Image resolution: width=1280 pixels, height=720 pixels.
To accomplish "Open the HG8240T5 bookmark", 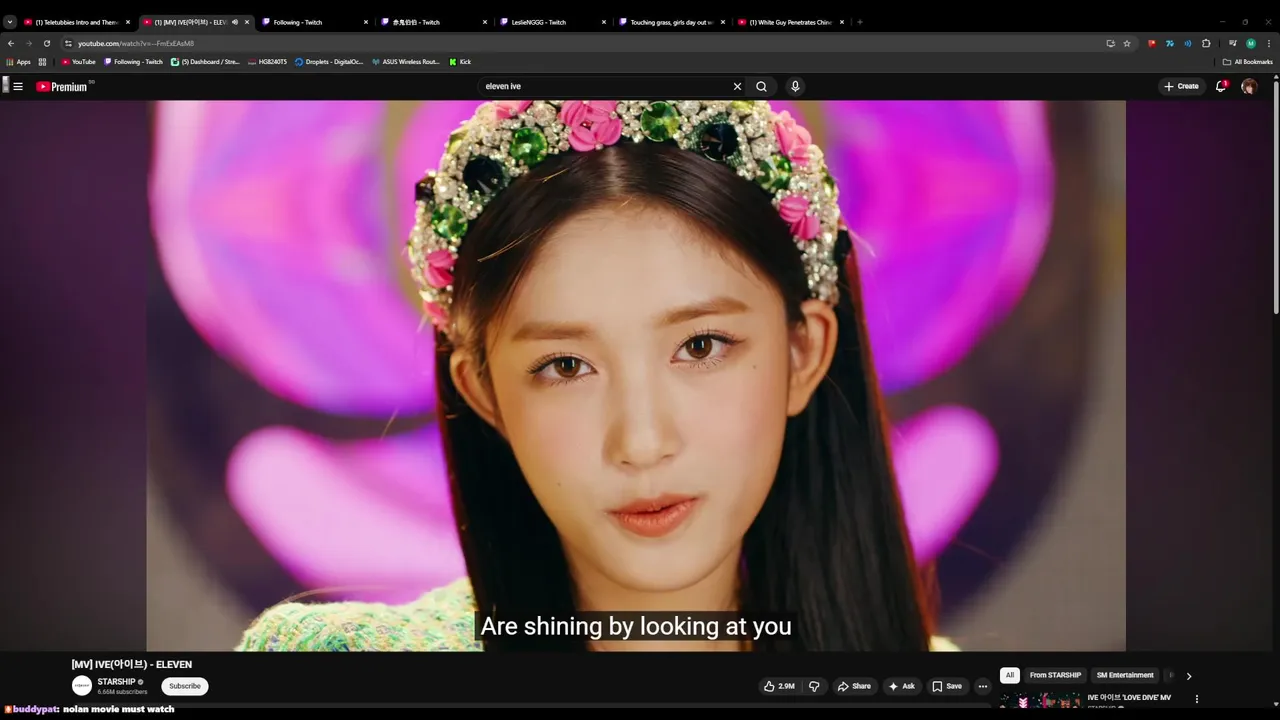I will point(267,62).
